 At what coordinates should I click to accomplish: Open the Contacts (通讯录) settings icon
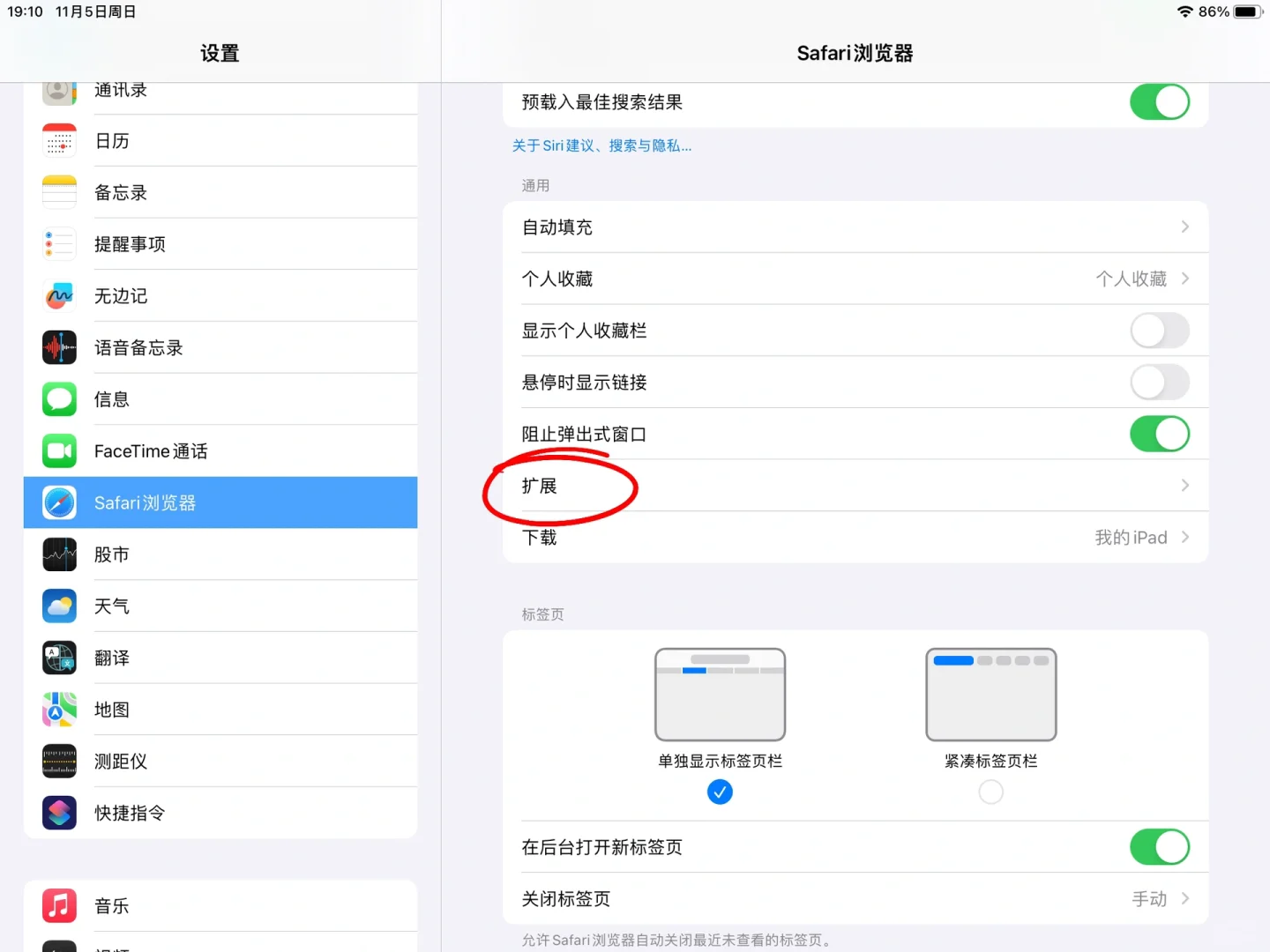tap(58, 89)
